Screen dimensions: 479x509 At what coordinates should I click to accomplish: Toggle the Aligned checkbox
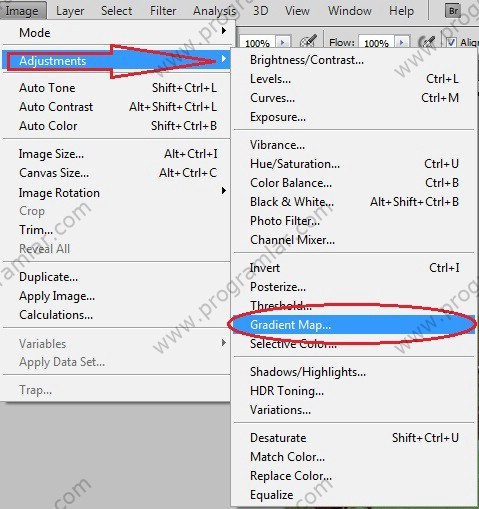click(451, 42)
